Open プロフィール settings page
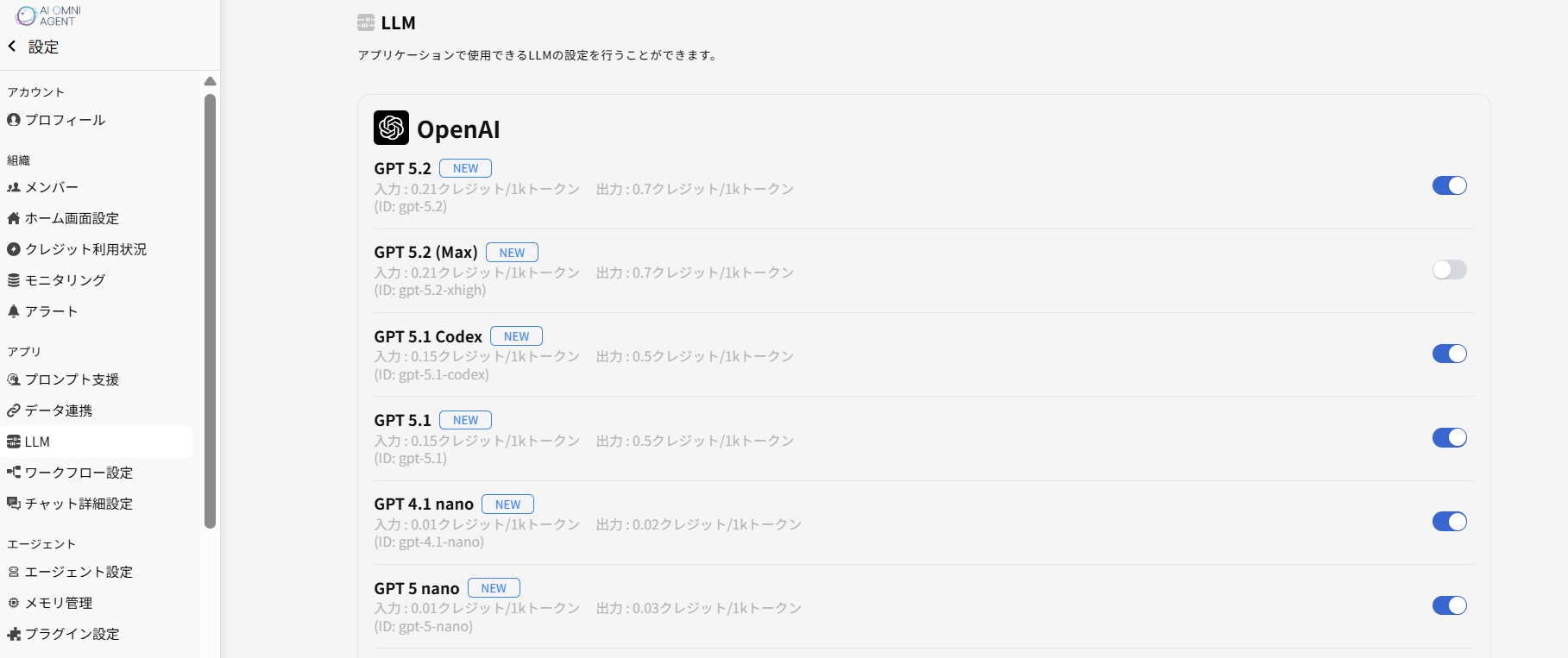Screen dimensions: 1568x658 click(x=97, y=120)
